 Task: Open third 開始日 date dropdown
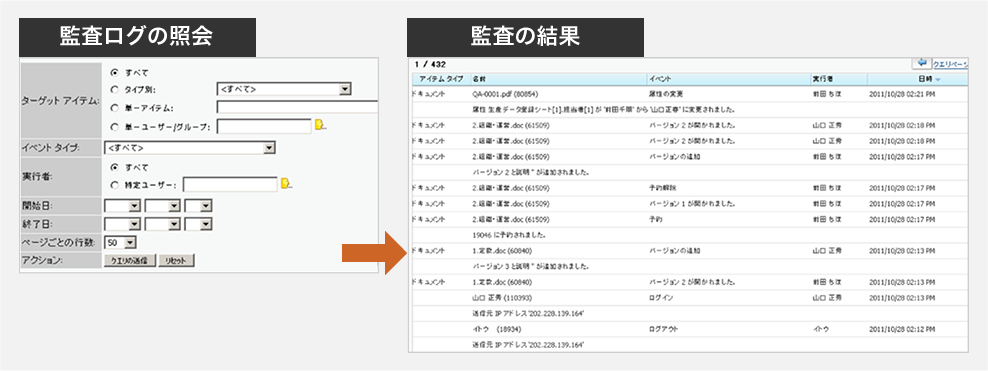198,205
